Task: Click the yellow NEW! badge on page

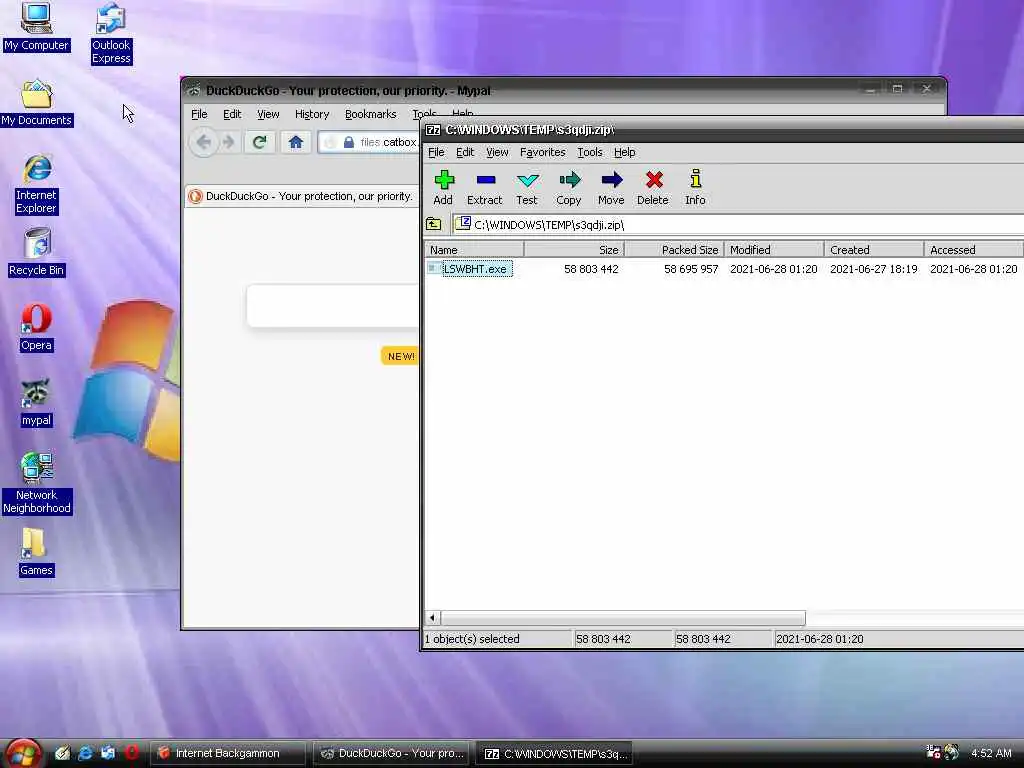Action: tap(400, 356)
